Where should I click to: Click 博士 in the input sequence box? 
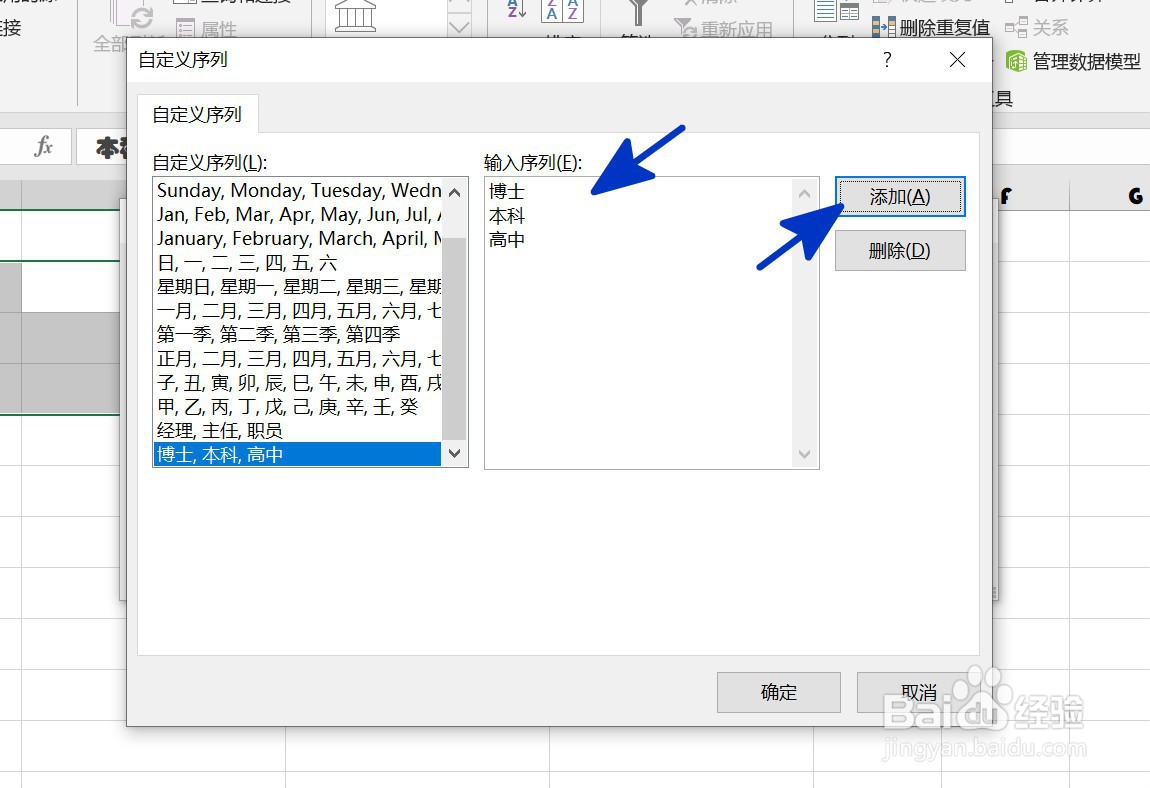[x=507, y=191]
